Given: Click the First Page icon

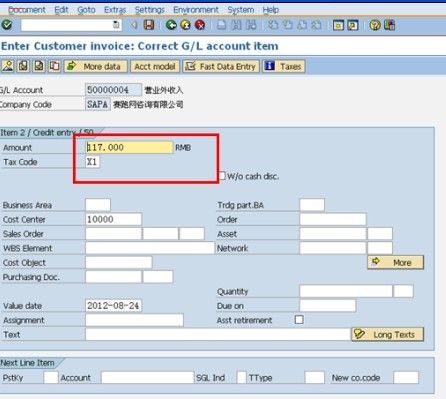Looking at the screenshot, I should (x=273, y=25).
